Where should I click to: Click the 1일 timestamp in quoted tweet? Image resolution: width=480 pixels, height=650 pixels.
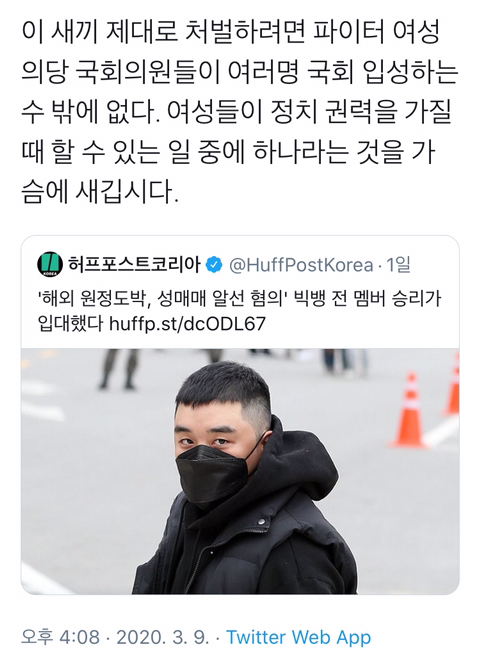[x=398, y=264]
